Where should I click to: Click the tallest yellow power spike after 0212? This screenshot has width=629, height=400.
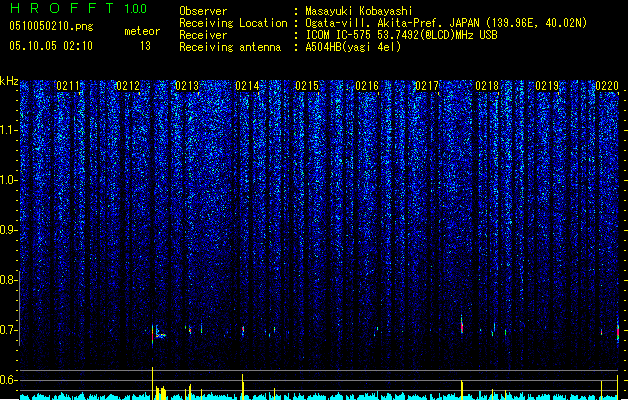click(152, 383)
